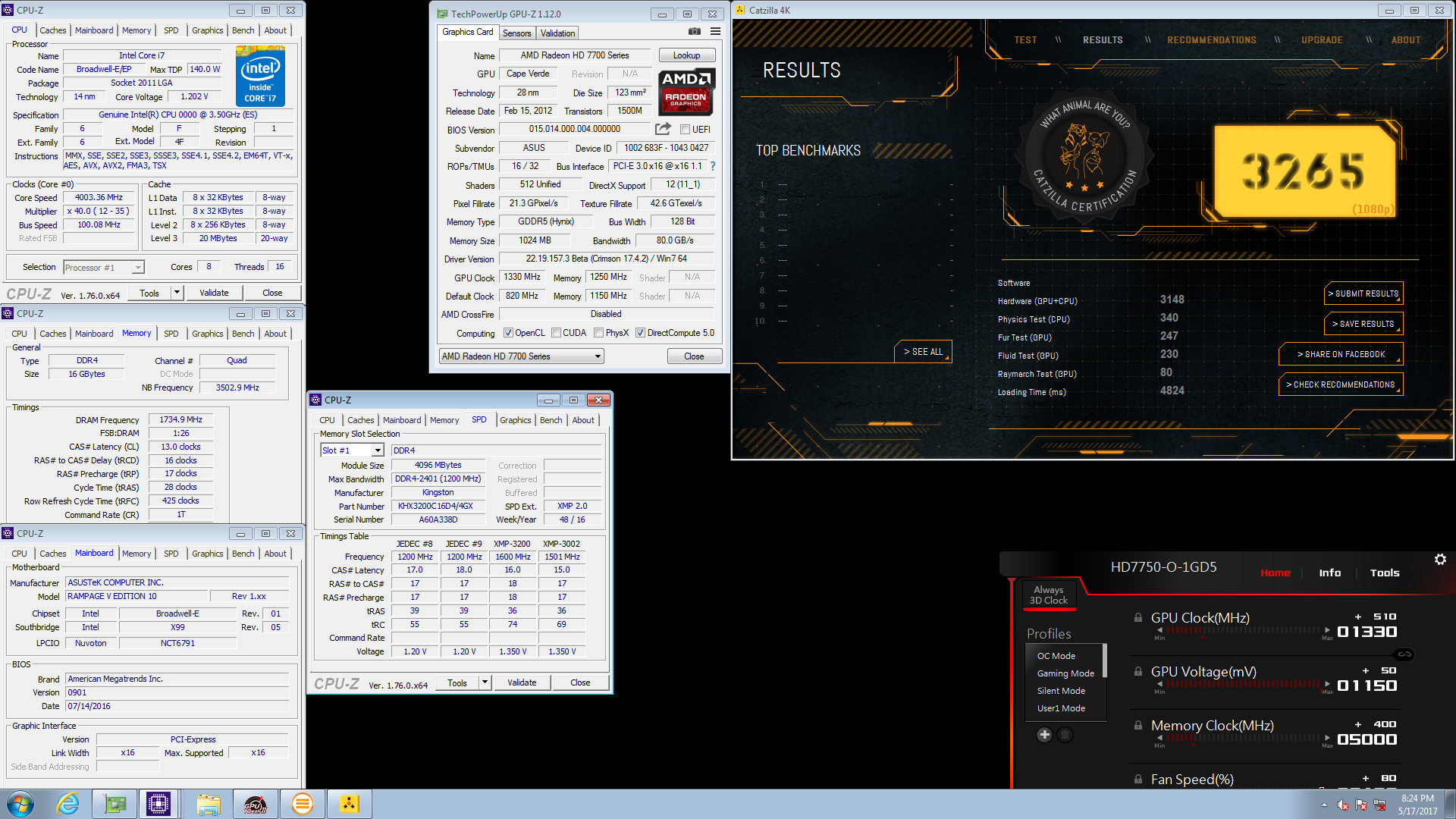Screen dimensions: 1456x819
Task: Open the Info tab in GPU Tweak
Action: coord(1329,573)
